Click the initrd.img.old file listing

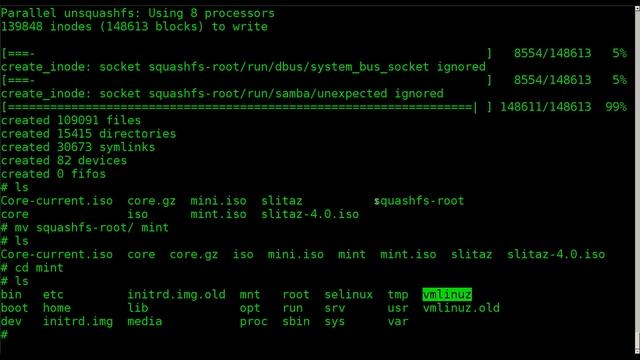click(x=176, y=294)
